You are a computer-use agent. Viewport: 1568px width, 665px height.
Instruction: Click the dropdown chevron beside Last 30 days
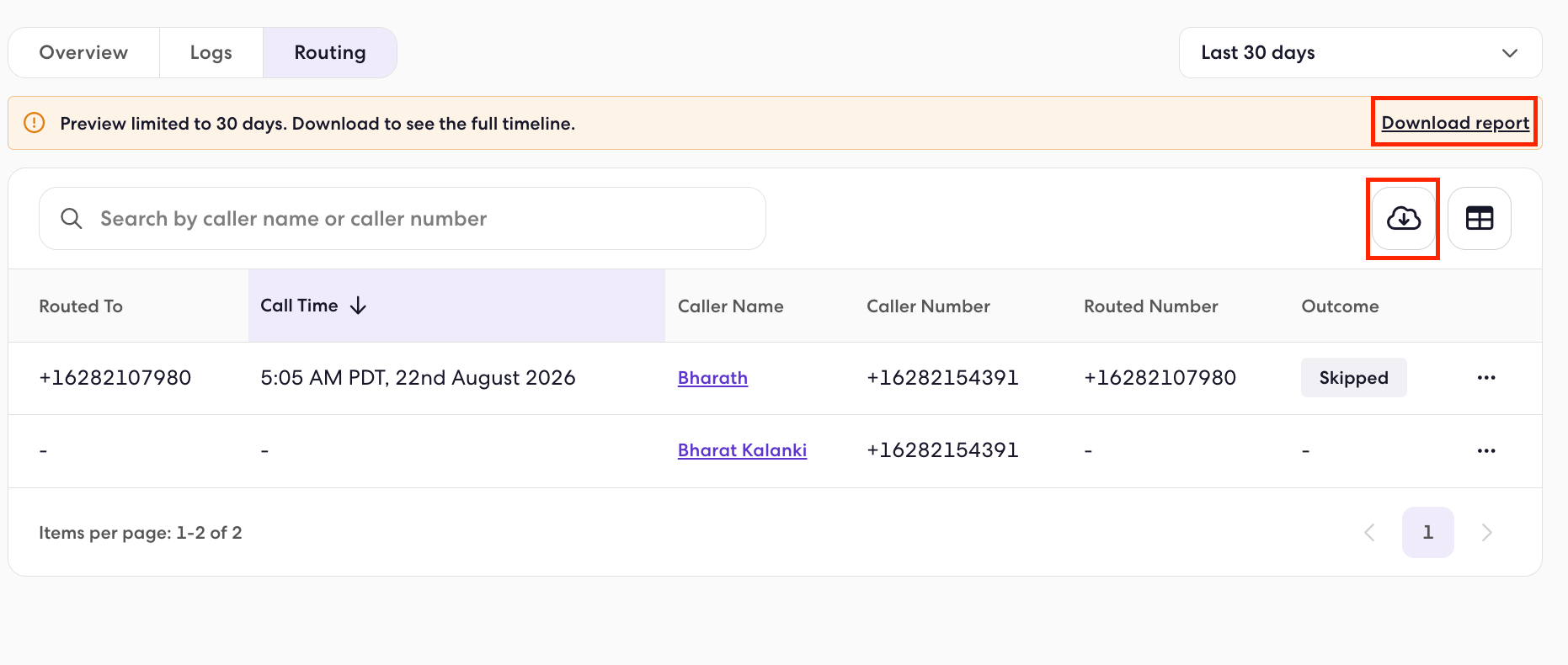pos(1509,53)
